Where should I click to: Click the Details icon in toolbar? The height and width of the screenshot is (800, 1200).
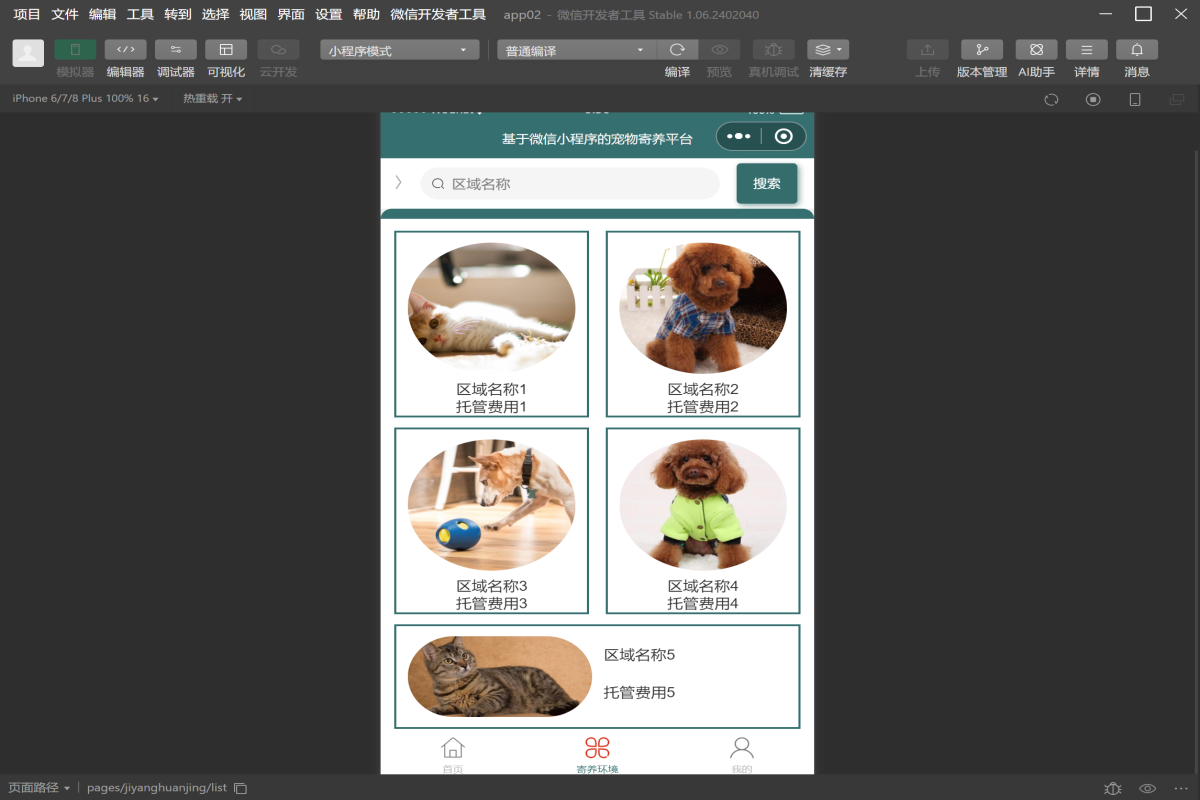(1086, 50)
